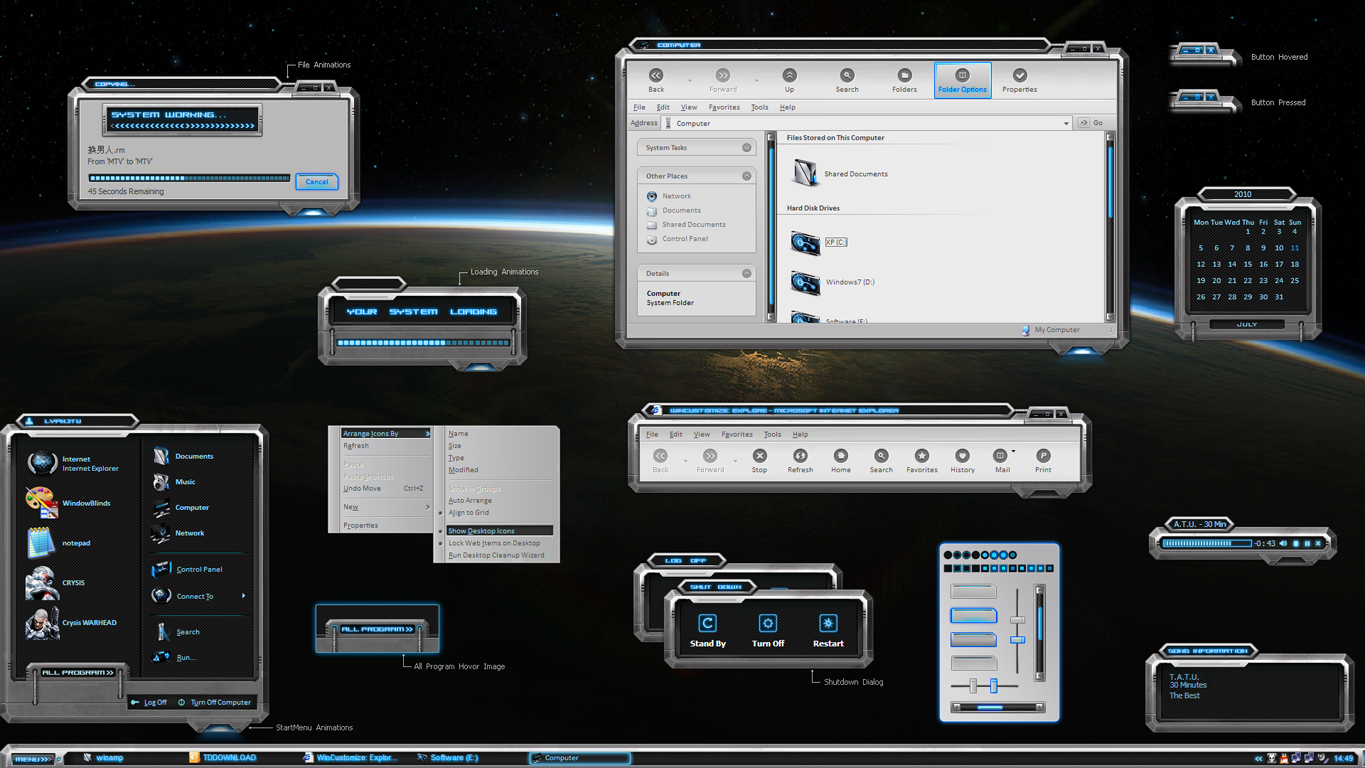Open Favorites icon in Internet Explorer toolbar
The height and width of the screenshot is (768, 1365).
tap(922, 456)
